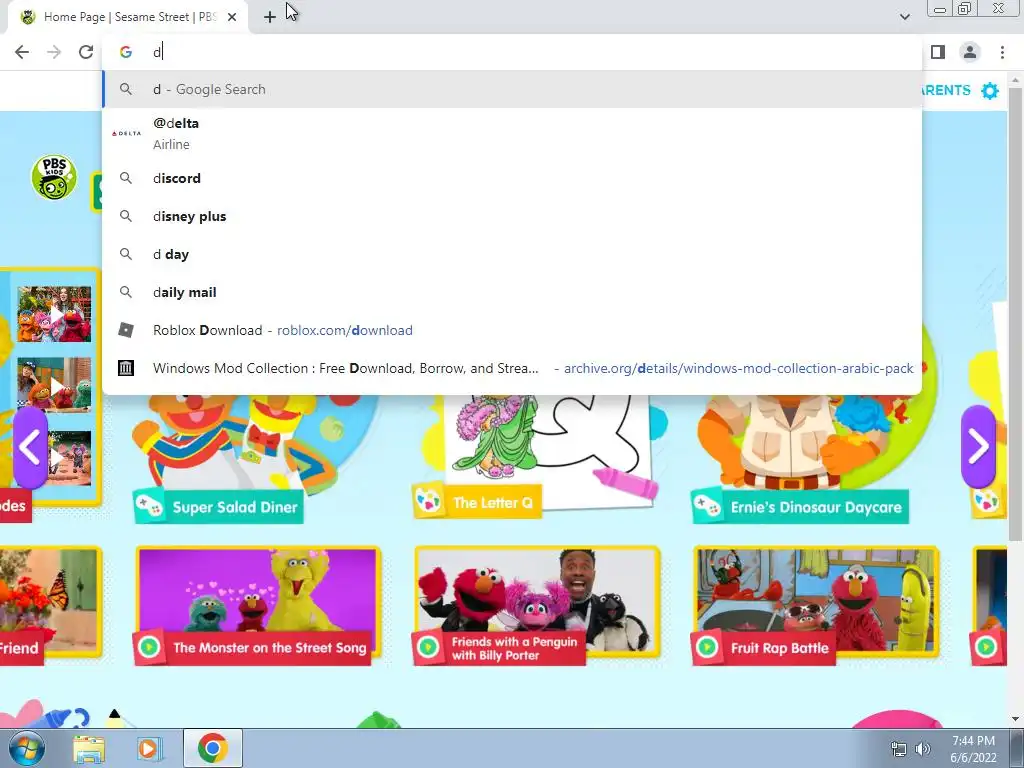
Task: Toggle the browser side panel icon
Action: [938, 52]
